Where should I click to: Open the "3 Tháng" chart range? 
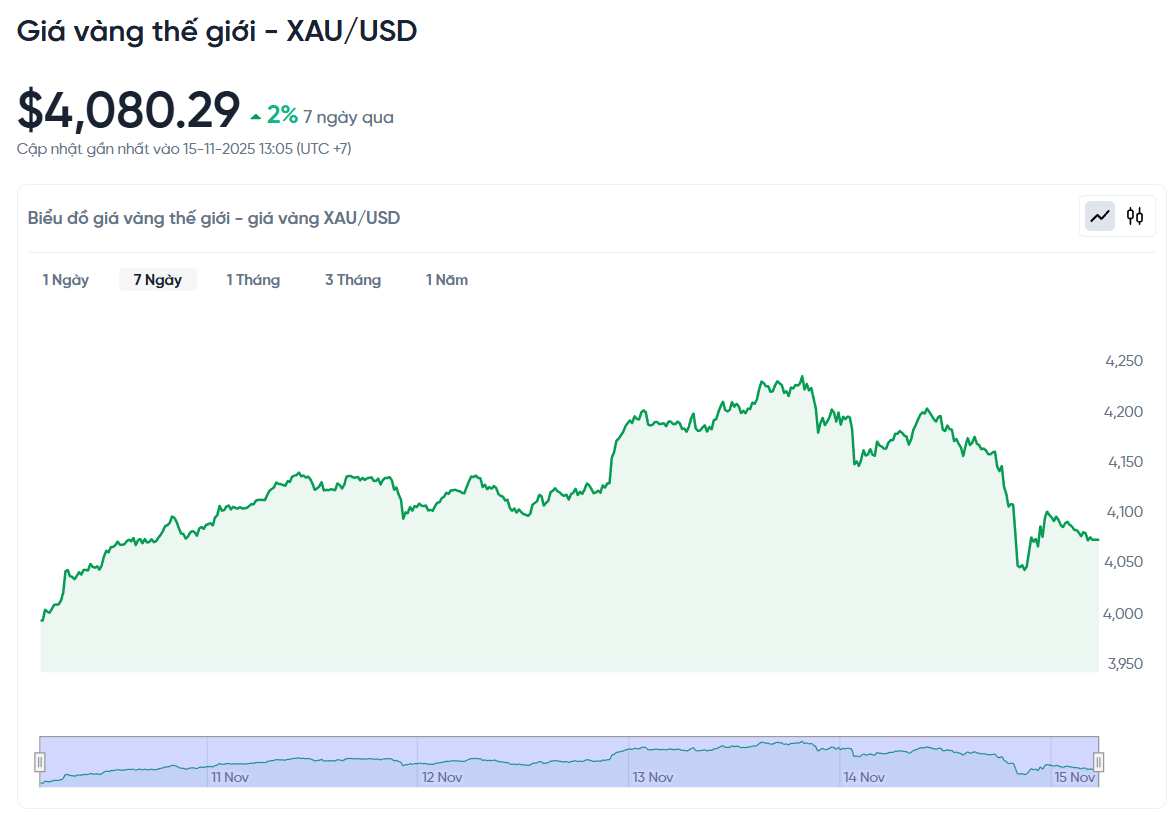click(352, 280)
